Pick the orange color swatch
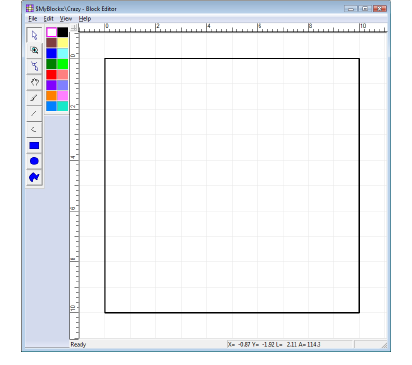412x365 pixels. (x=51, y=96)
